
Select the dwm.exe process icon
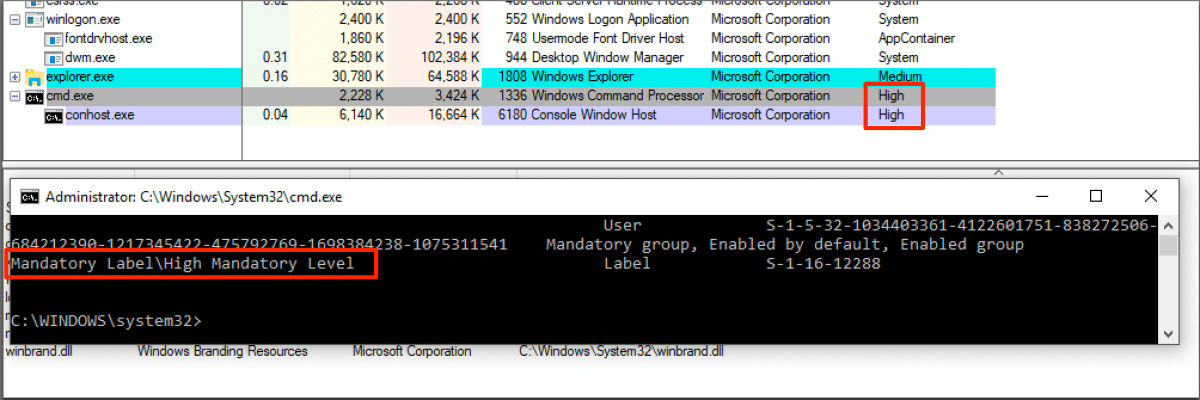[x=53, y=57]
